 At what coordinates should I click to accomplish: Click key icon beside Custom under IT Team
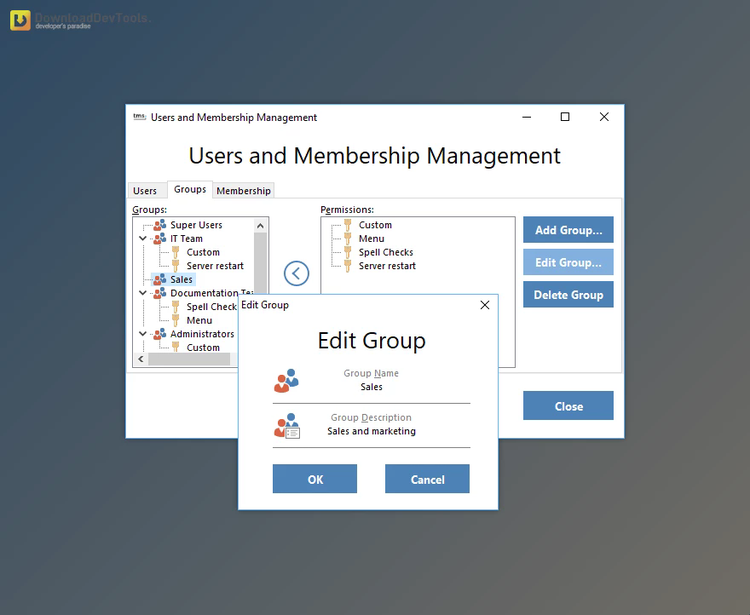tap(176, 252)
